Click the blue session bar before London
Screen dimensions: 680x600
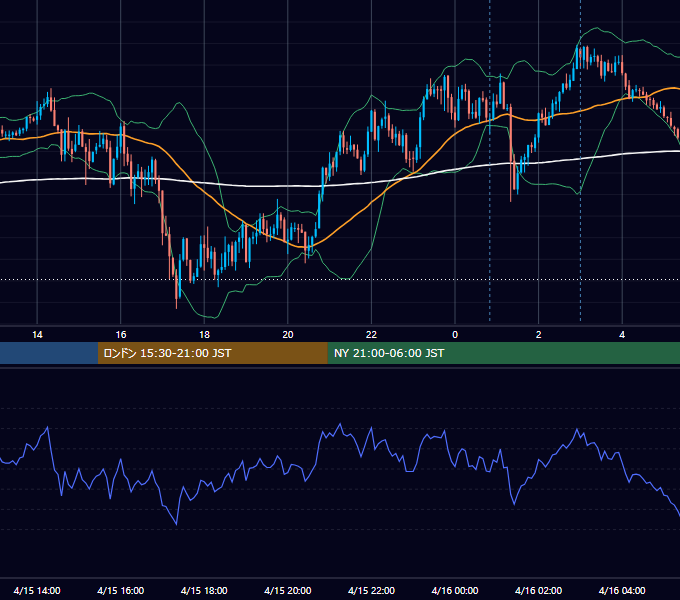tap(49, 353)
